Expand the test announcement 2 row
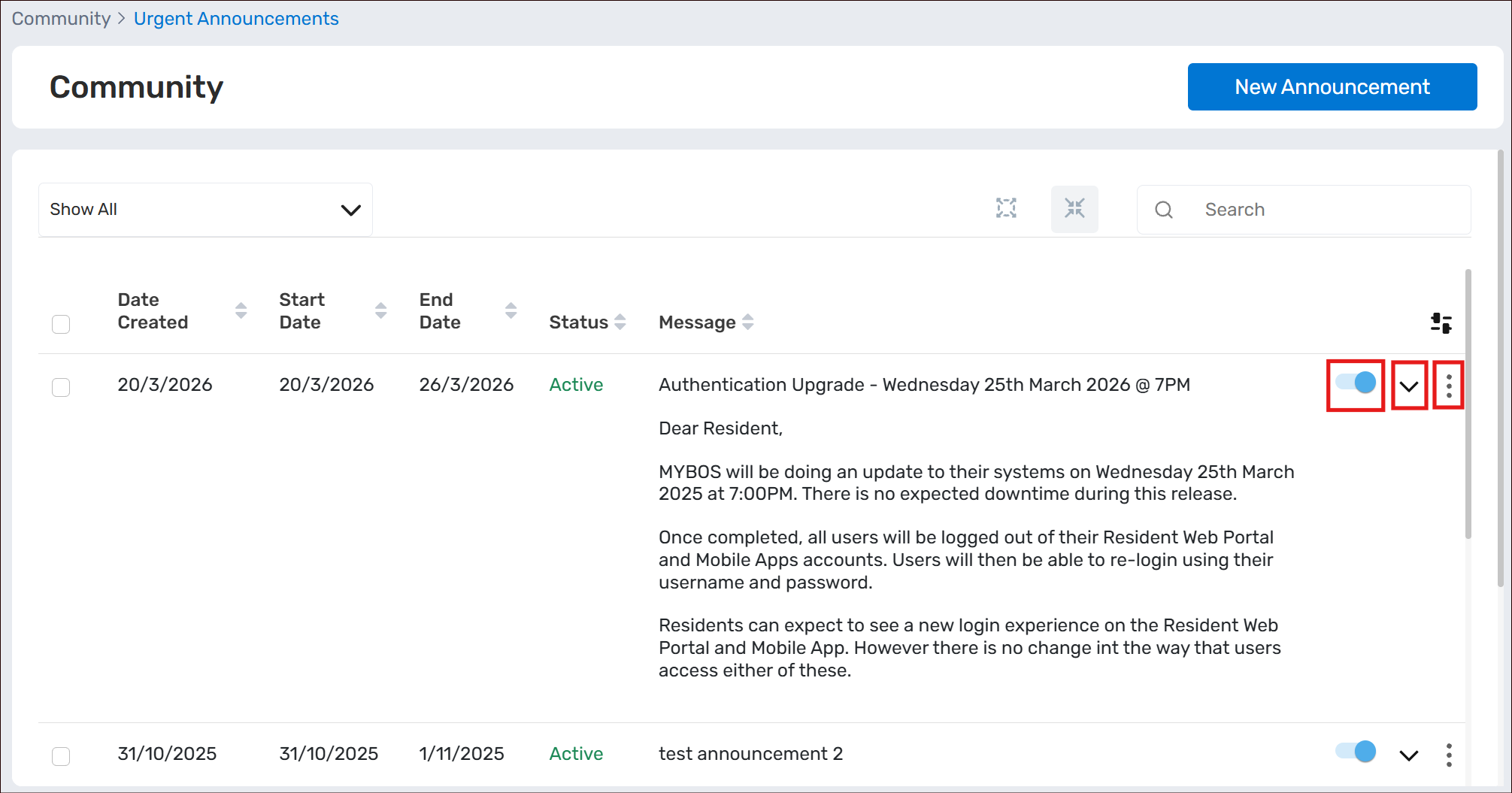This screenshot has width=1512, height=793. [x=1408, y=755]
